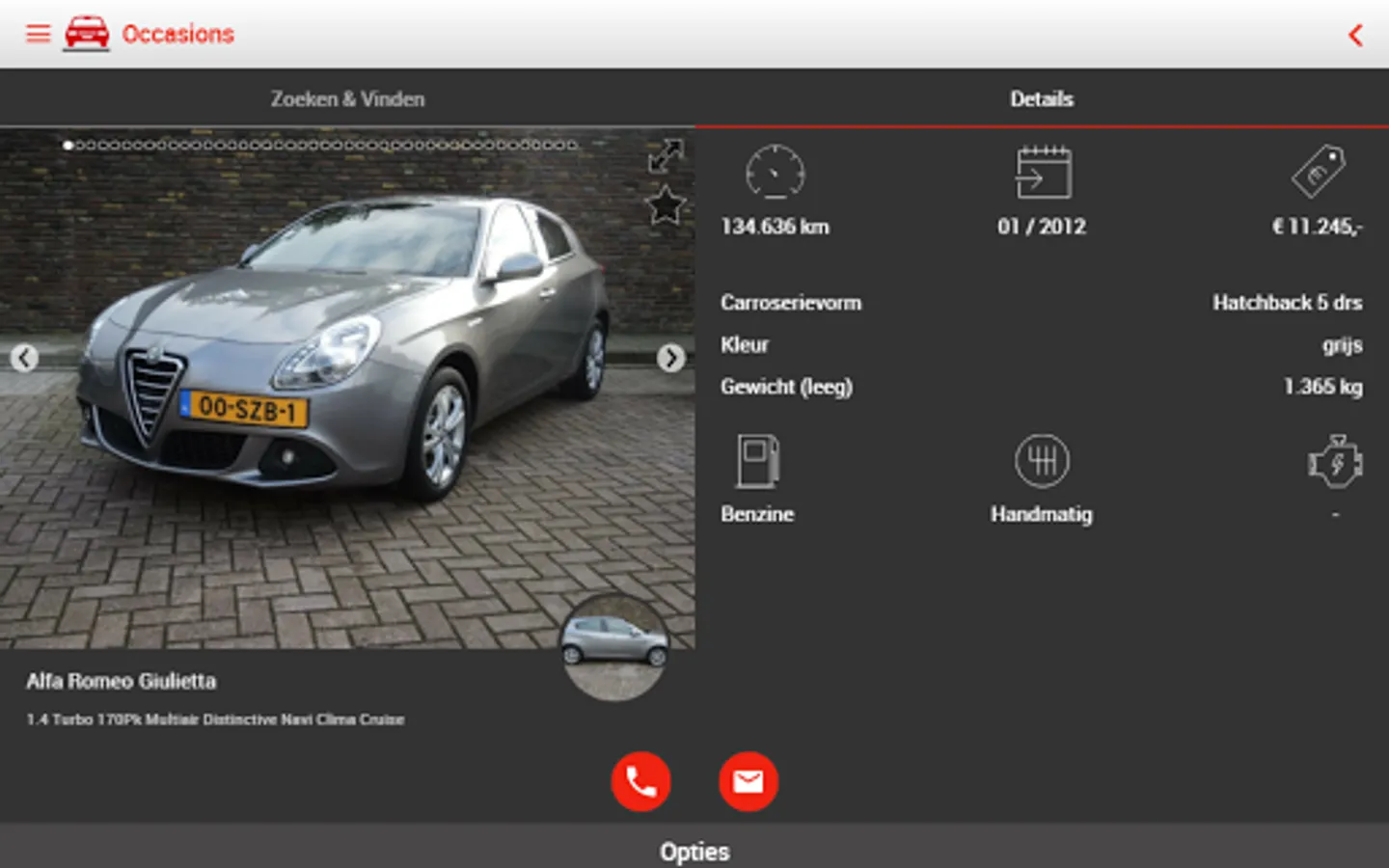Tap the red car Occasions logo
The image size is (1389, 868).
point(87,34)
